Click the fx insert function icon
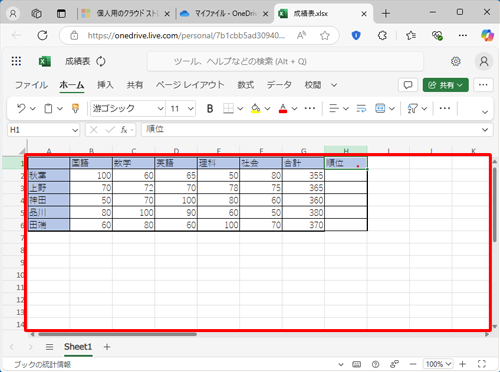Viewport: 500px width, 372px height. click(x=124, y=130)
